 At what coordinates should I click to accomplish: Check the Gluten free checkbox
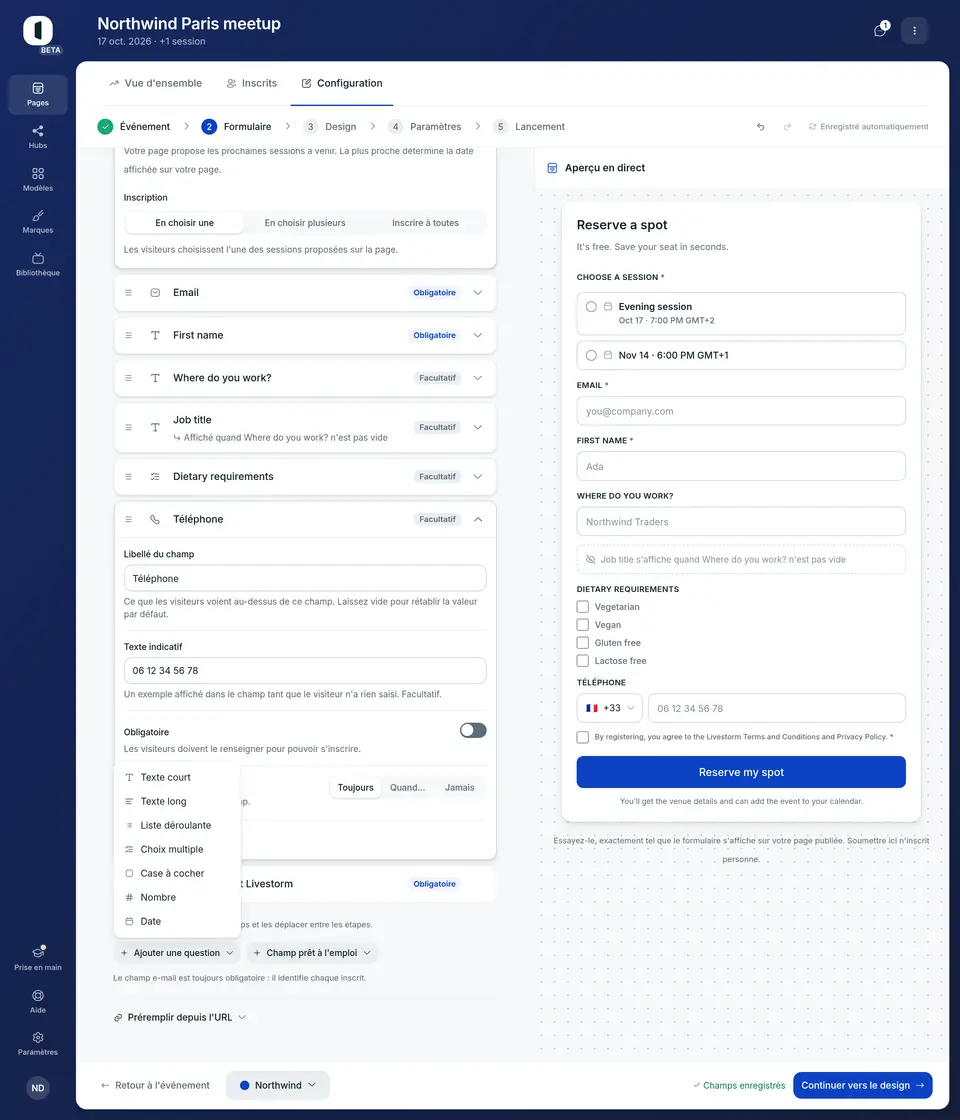pyautogui.click(x=583, y=643)
